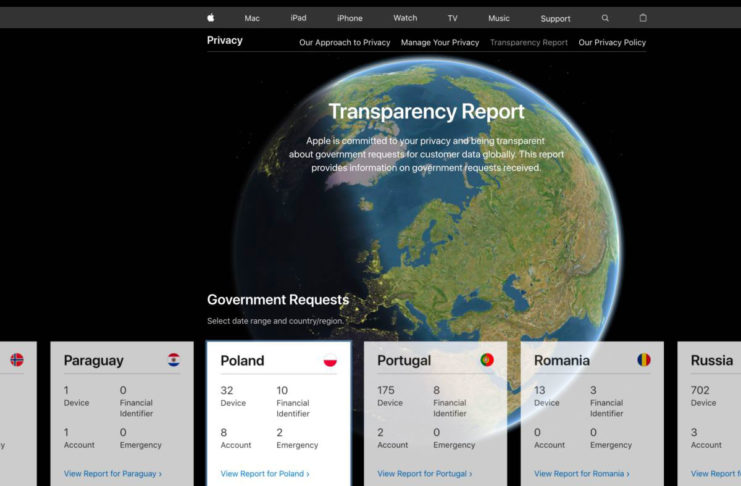Click Russia's 702 Device count
Viewport: 741px width, 486px height.
point(700,391)
